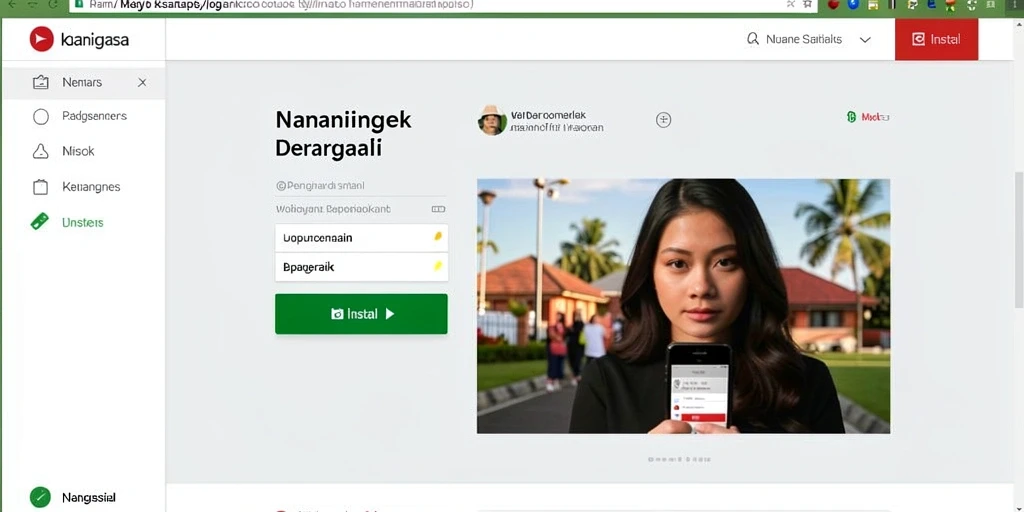Select the Bpagsraik option row
The height and width of the screenshot is (512, 1024).
pyautogui.click(x=361, y=267)
